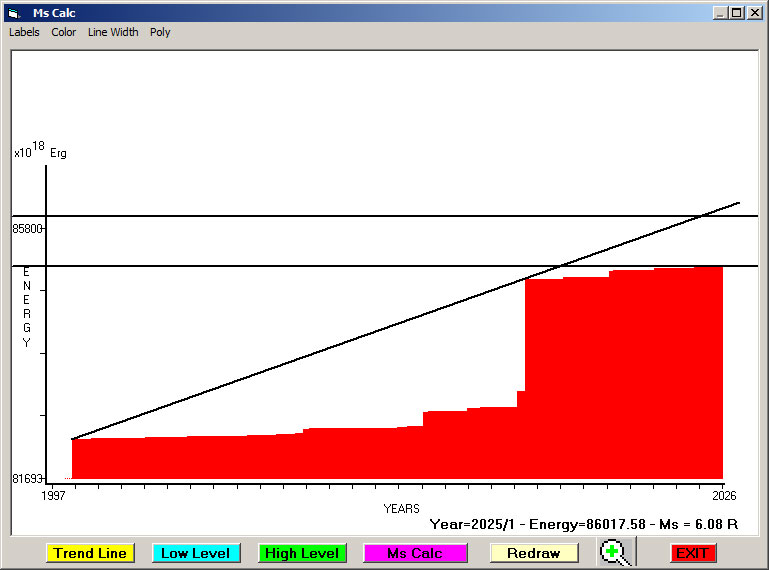Viewport: 769px width, 570px height.
Task: Click the Redraw button
Action: pyautogui.click(x=533, y=553)
